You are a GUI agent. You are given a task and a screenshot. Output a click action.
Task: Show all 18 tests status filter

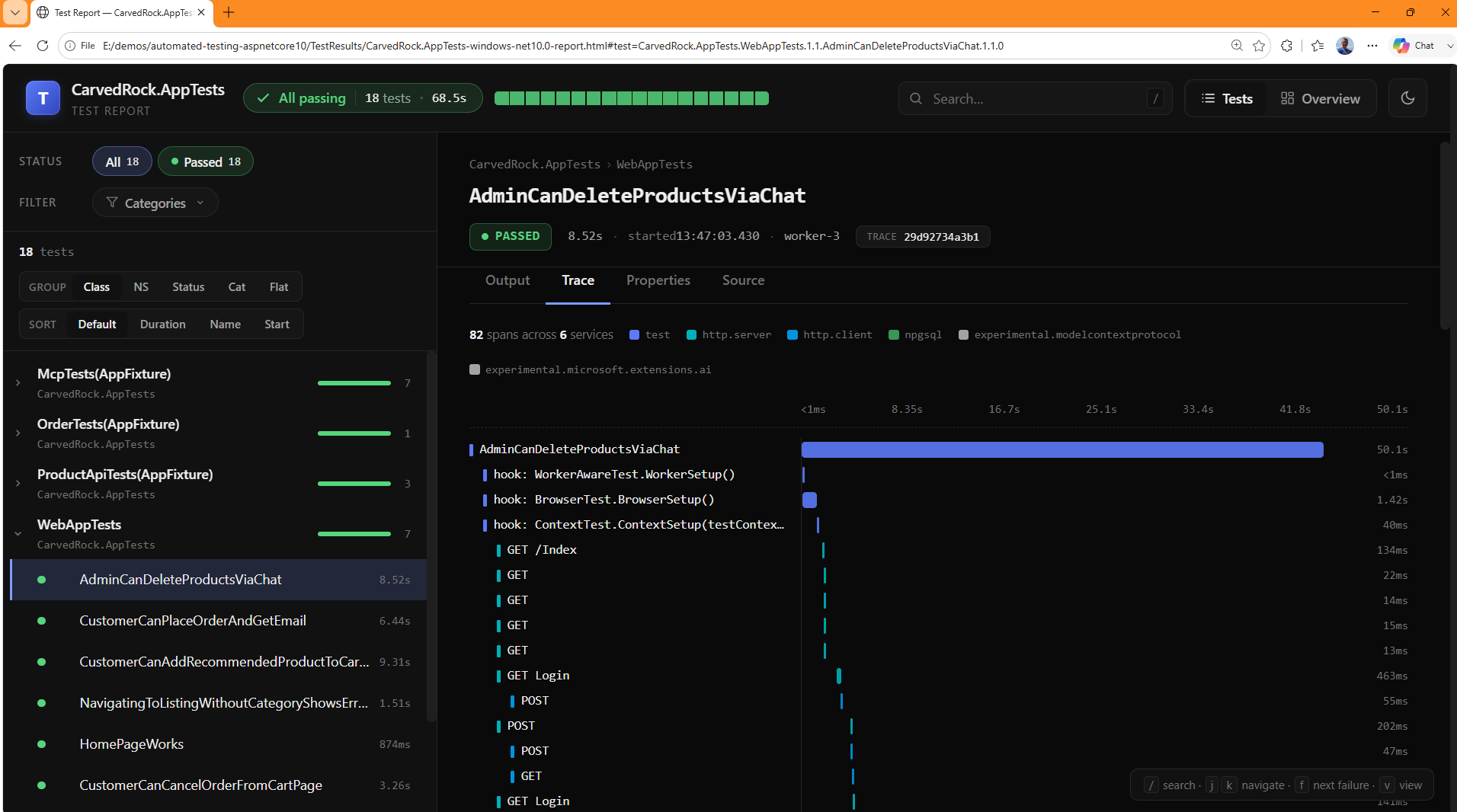click(122, 161)
